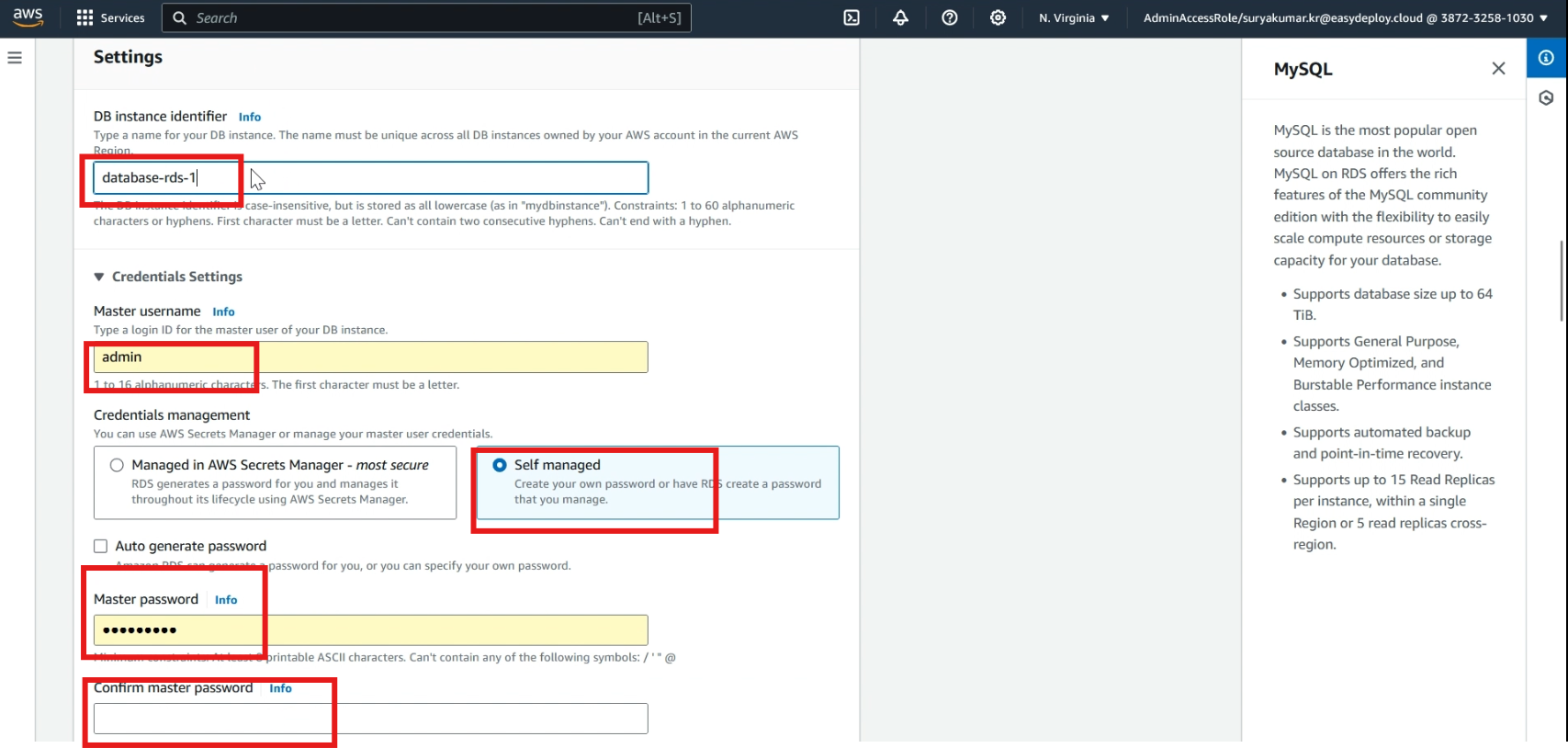Collapse the Credentials Settings section
The image size is (1568, 748).
point(168,277)
